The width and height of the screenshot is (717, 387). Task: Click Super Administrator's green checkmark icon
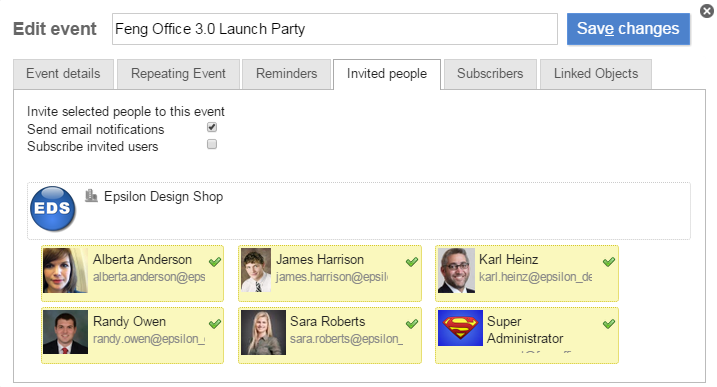tap(609, 324)
